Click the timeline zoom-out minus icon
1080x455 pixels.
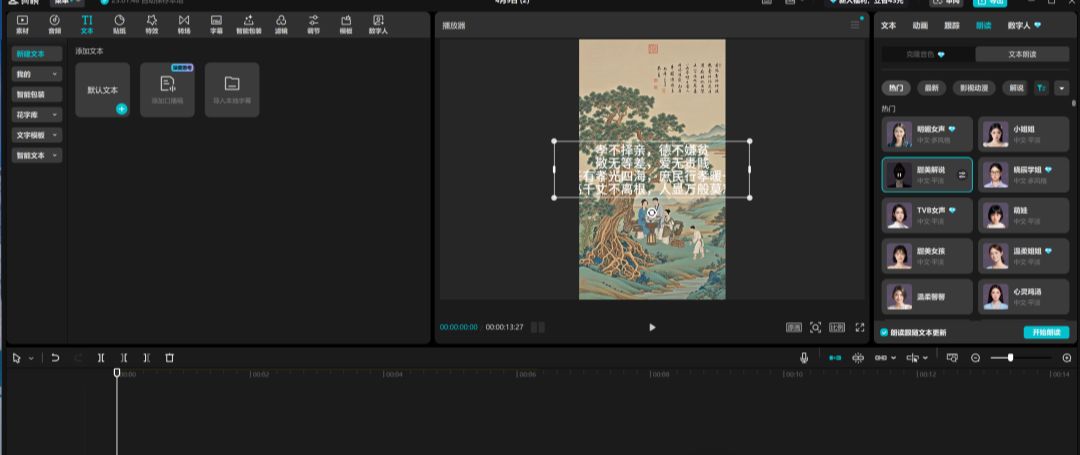(975, 358)
